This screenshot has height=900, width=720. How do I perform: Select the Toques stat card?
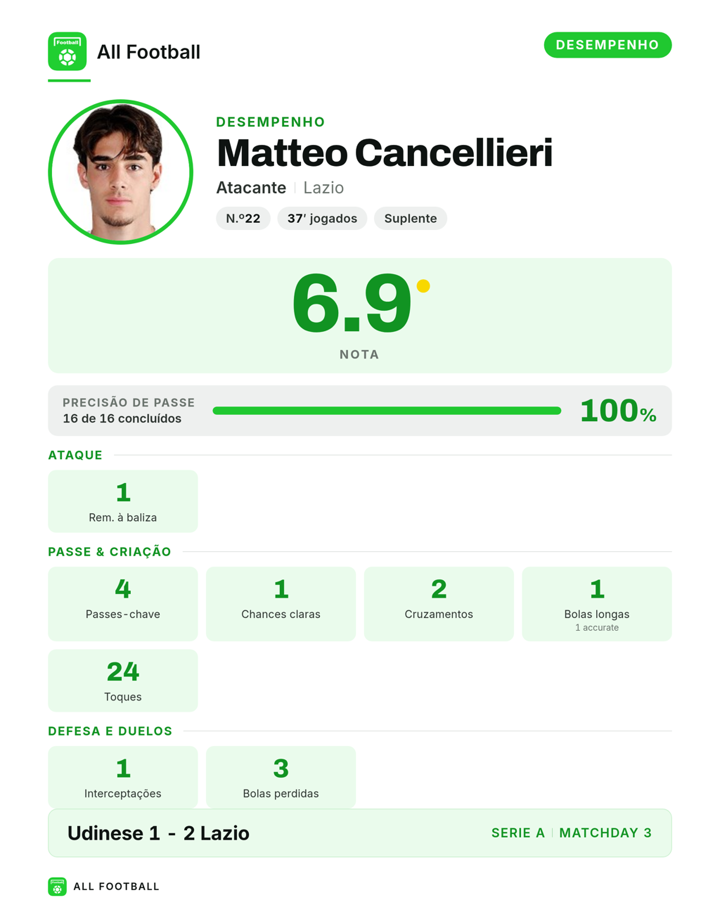[123, 681]
